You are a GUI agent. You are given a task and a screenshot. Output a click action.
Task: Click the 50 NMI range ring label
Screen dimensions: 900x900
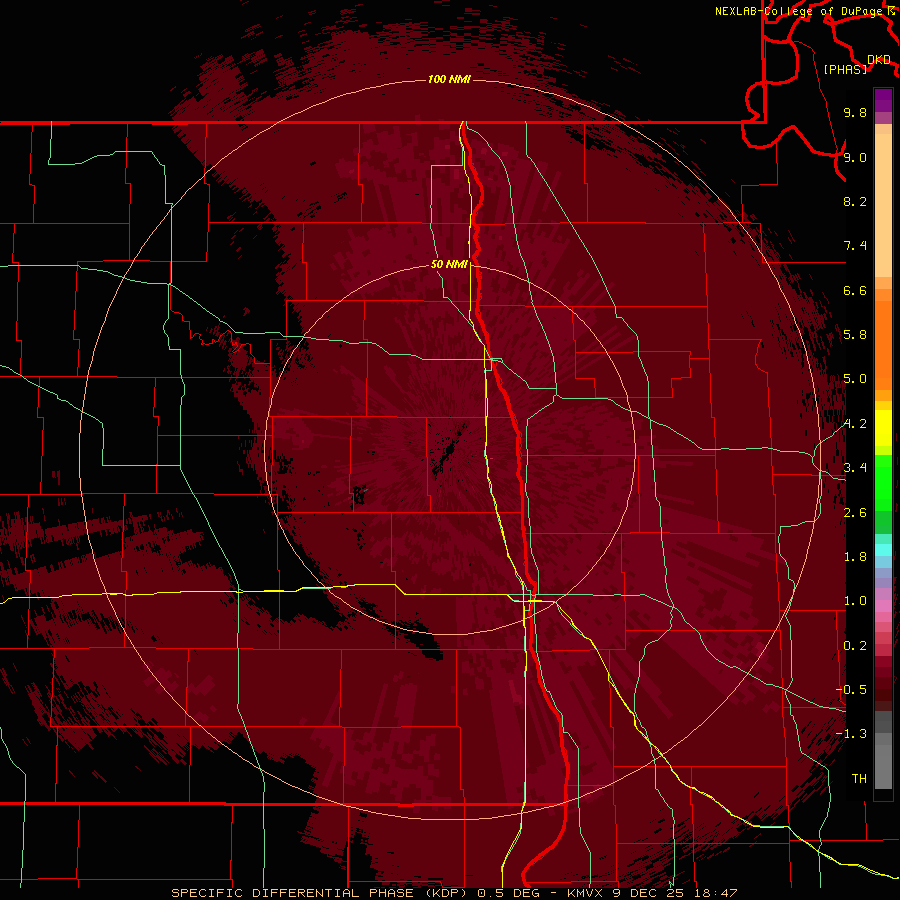[449, 264]
